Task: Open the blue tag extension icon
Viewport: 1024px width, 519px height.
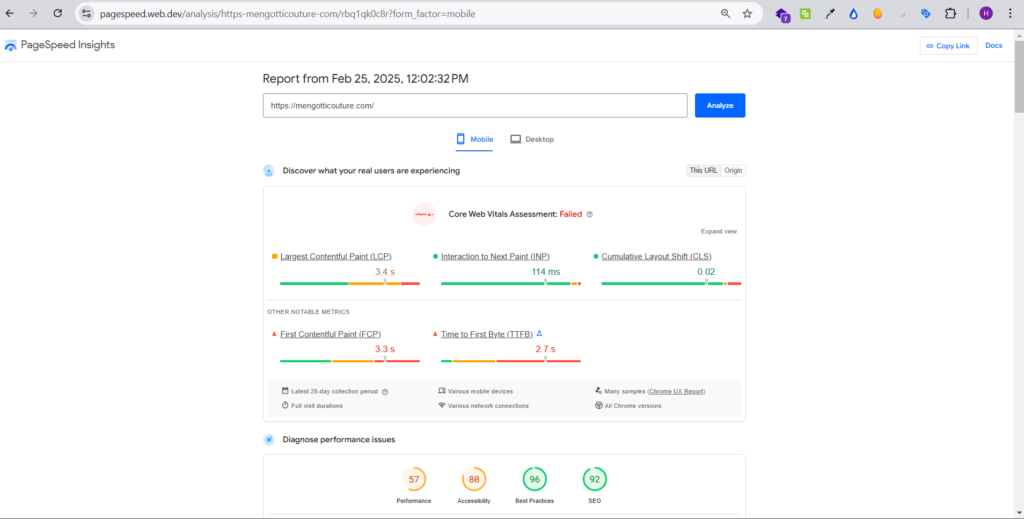Action: click(x=925, y=13)
